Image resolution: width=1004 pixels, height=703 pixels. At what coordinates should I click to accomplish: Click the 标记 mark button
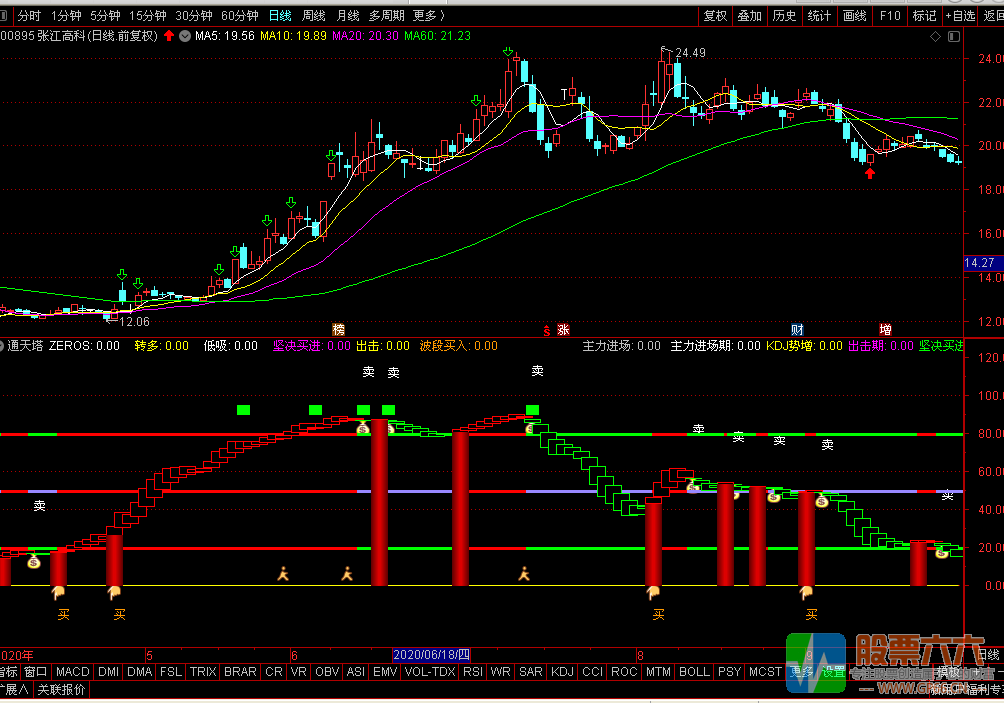pyautogui.click(x=924, y=16)
